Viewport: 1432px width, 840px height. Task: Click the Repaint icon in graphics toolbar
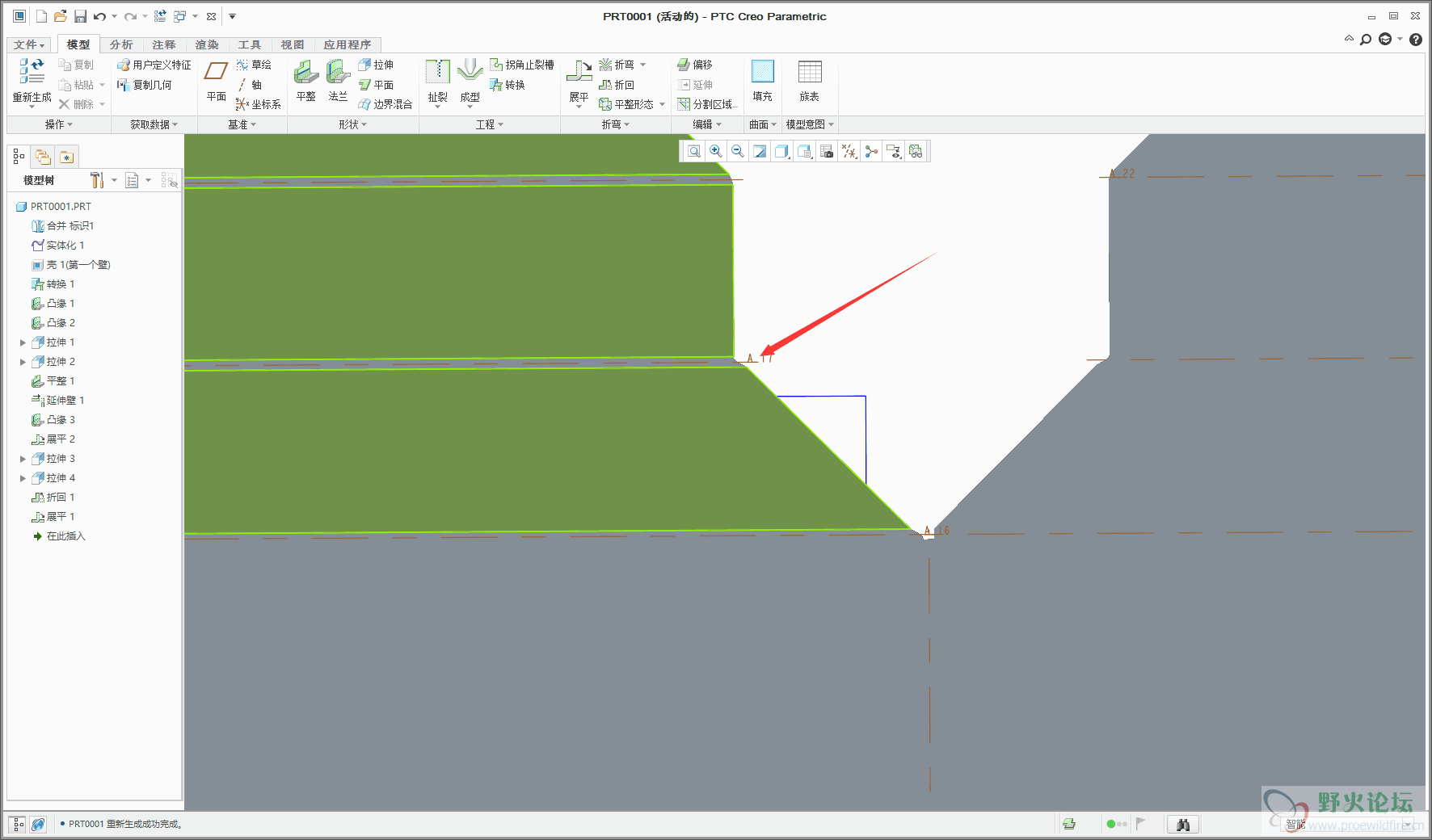coord(760,151)
